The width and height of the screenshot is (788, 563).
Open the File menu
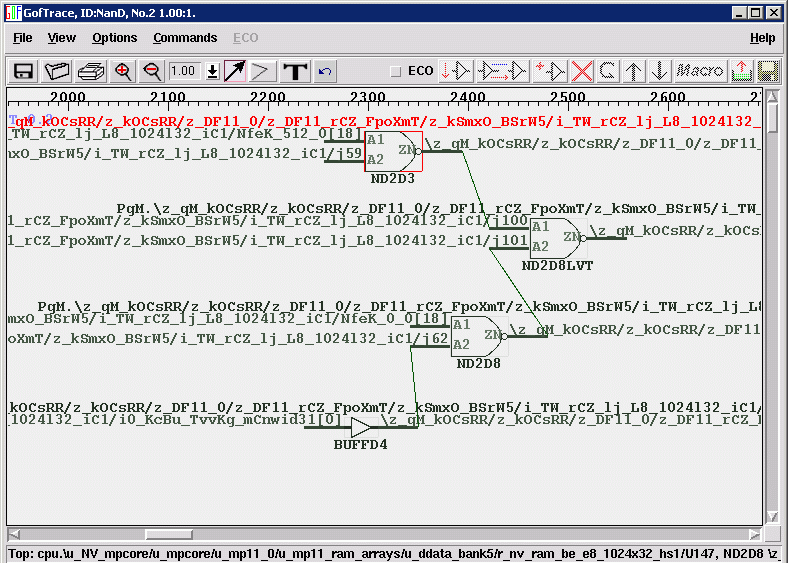click(22, 38)
